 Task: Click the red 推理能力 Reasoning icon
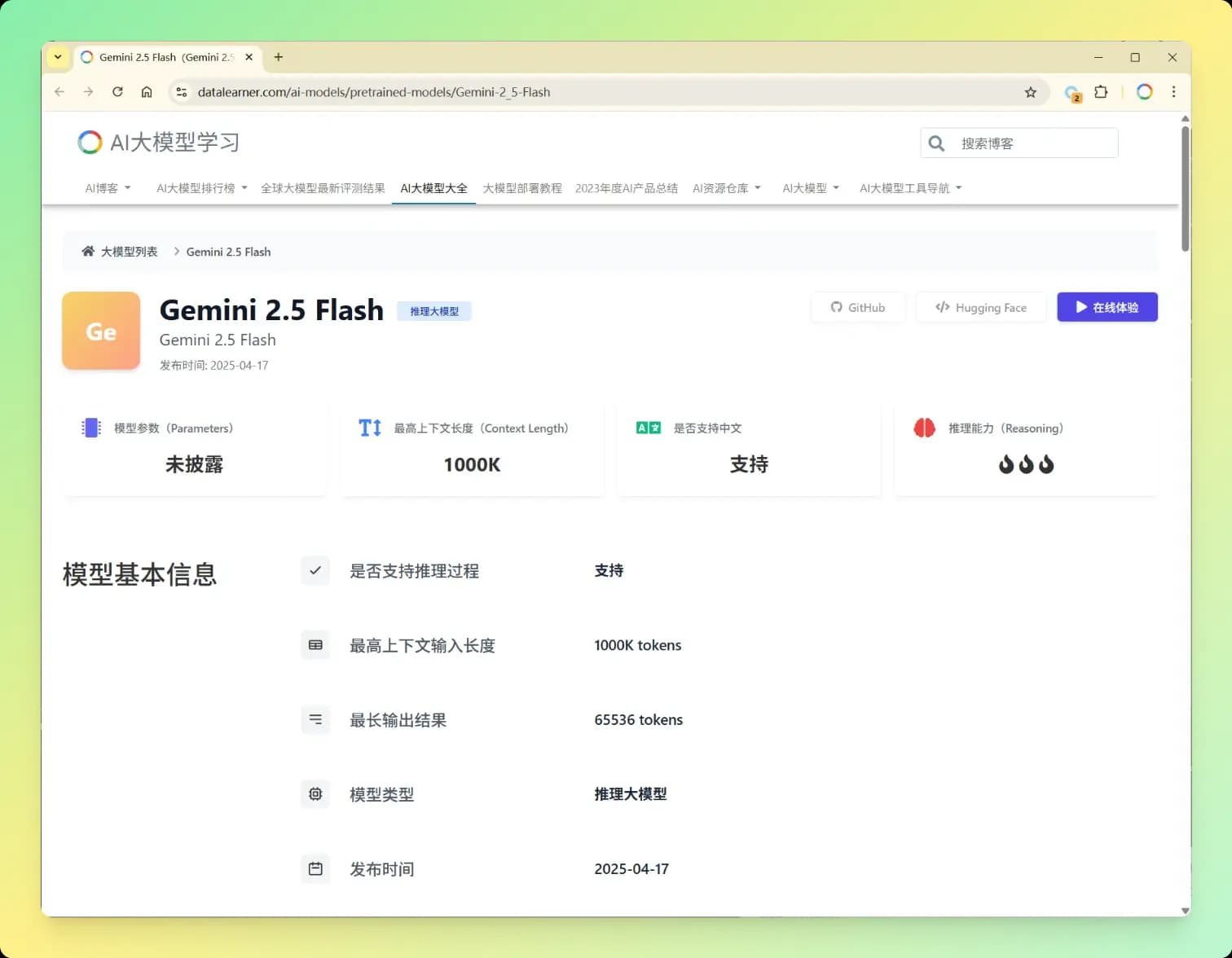tap(924, 428)
